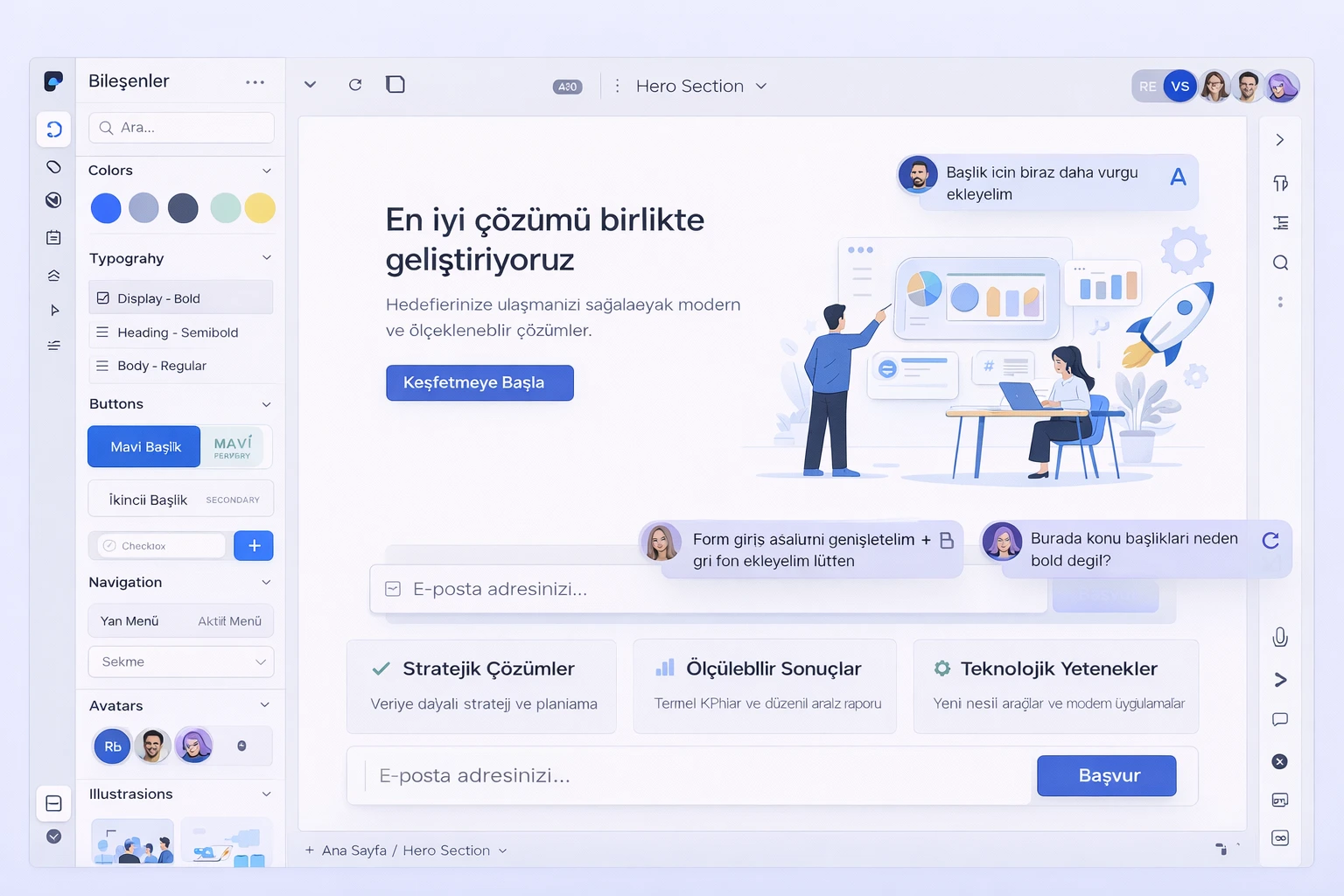
Task: Toggle the Display - Bold checkbox
Action: (x=103, y=298)
